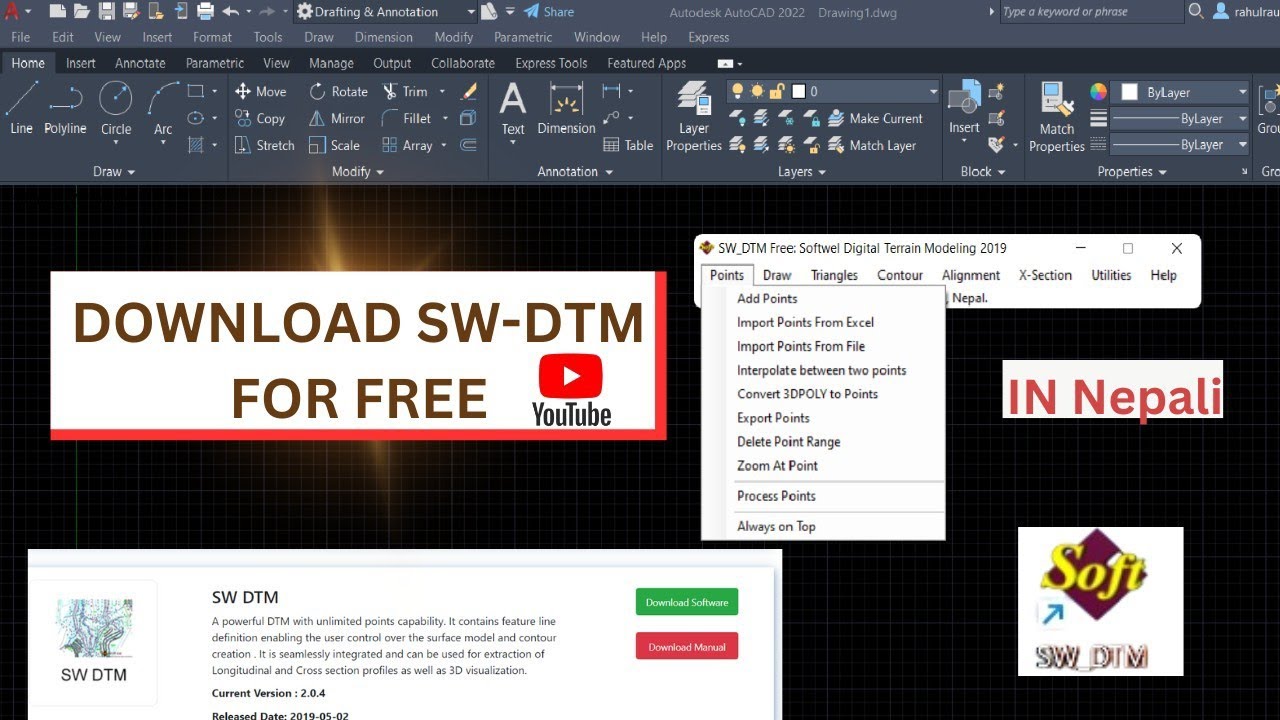Open Layer Properties manager

tap(694, 117)
